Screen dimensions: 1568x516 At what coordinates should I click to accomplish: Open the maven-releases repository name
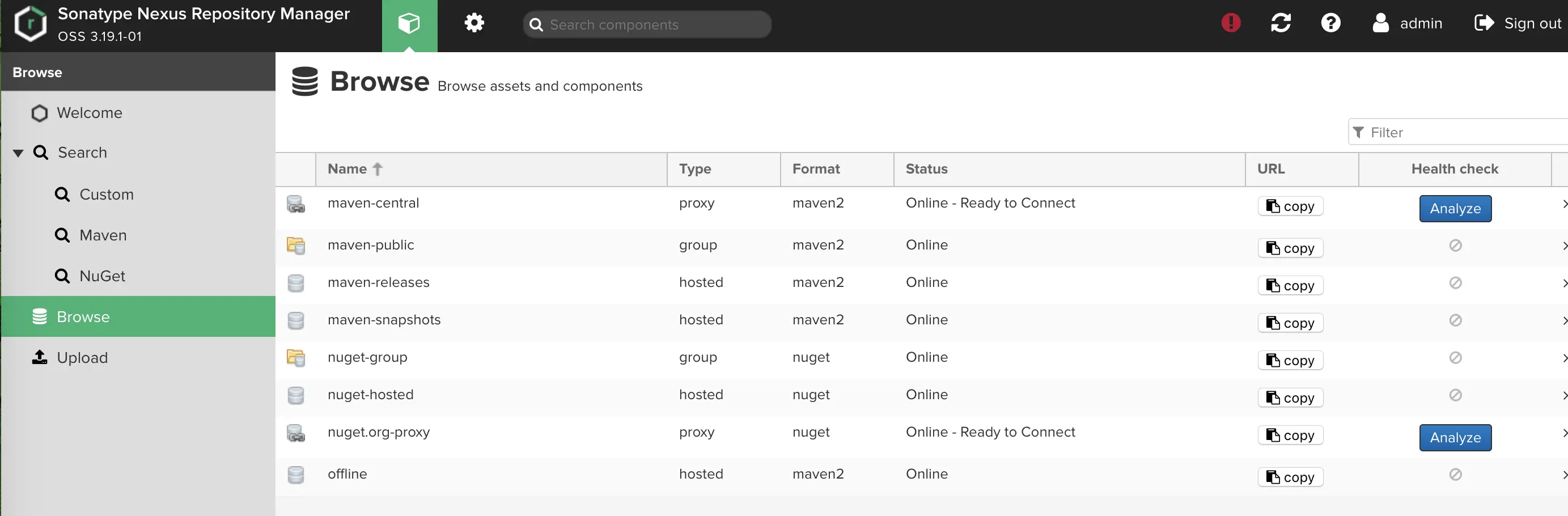point(379,282)
